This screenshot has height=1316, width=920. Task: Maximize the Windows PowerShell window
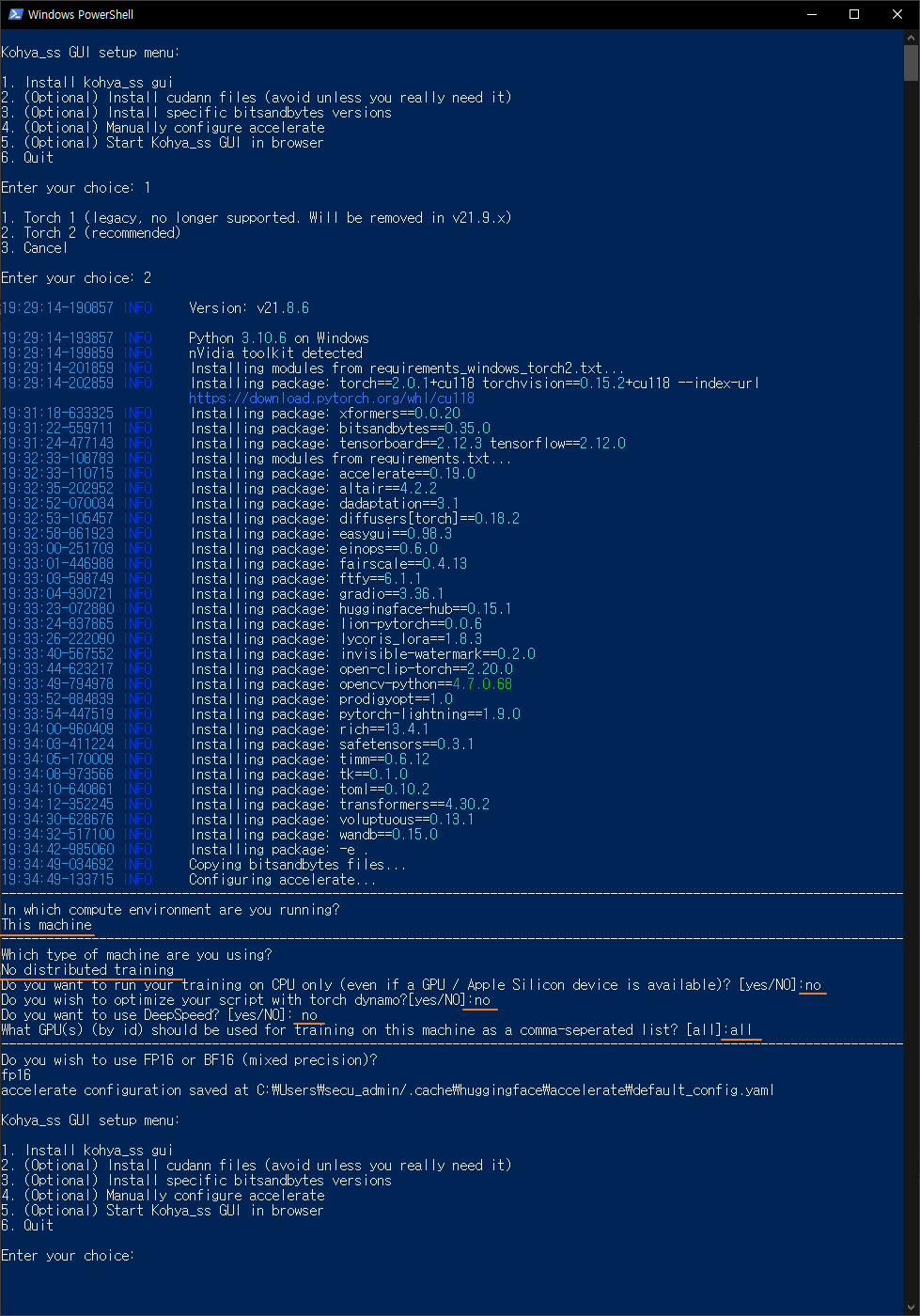point(854,14)
